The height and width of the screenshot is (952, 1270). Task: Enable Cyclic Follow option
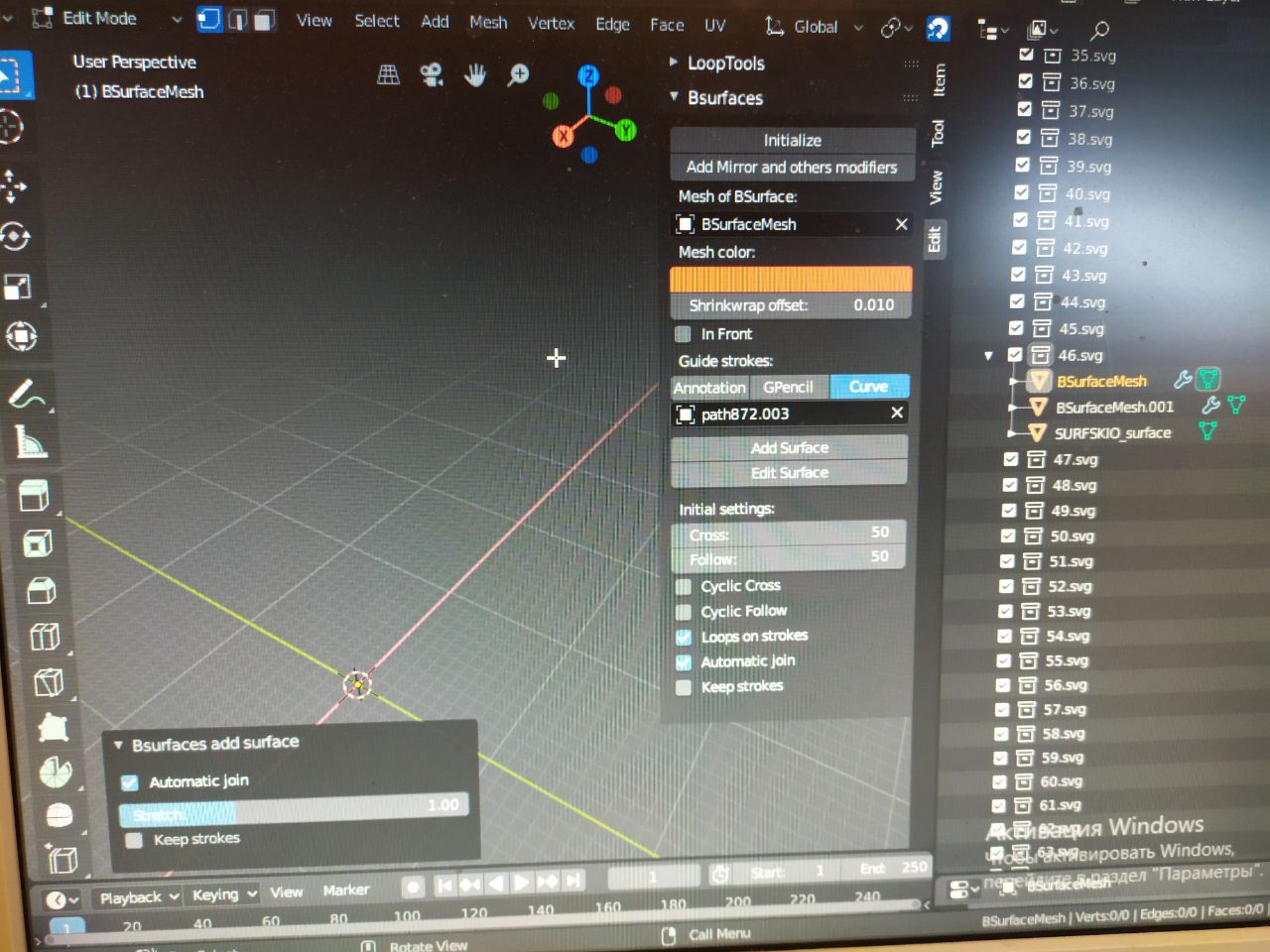(x=684, y=612)
